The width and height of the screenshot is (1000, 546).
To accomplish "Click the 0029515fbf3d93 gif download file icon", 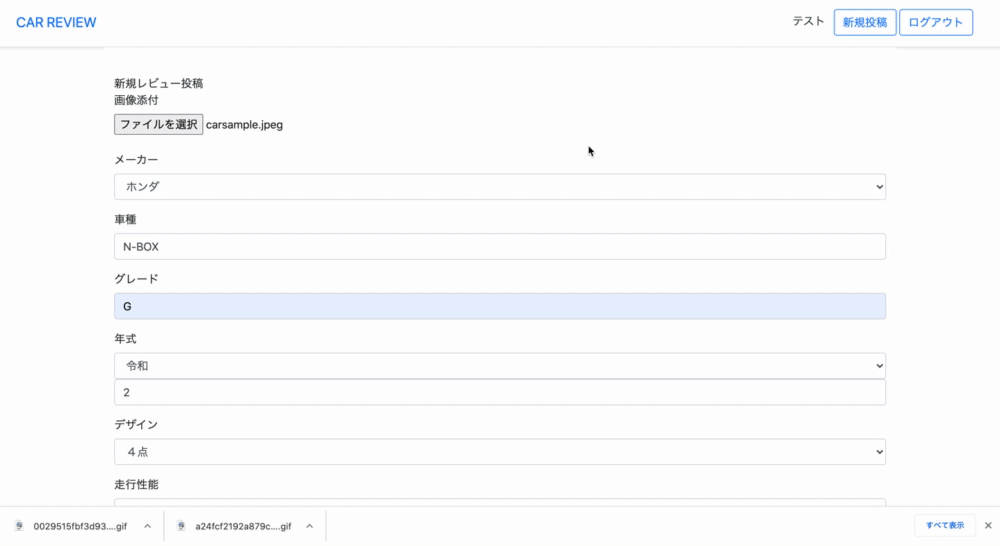I will (19, 526).
